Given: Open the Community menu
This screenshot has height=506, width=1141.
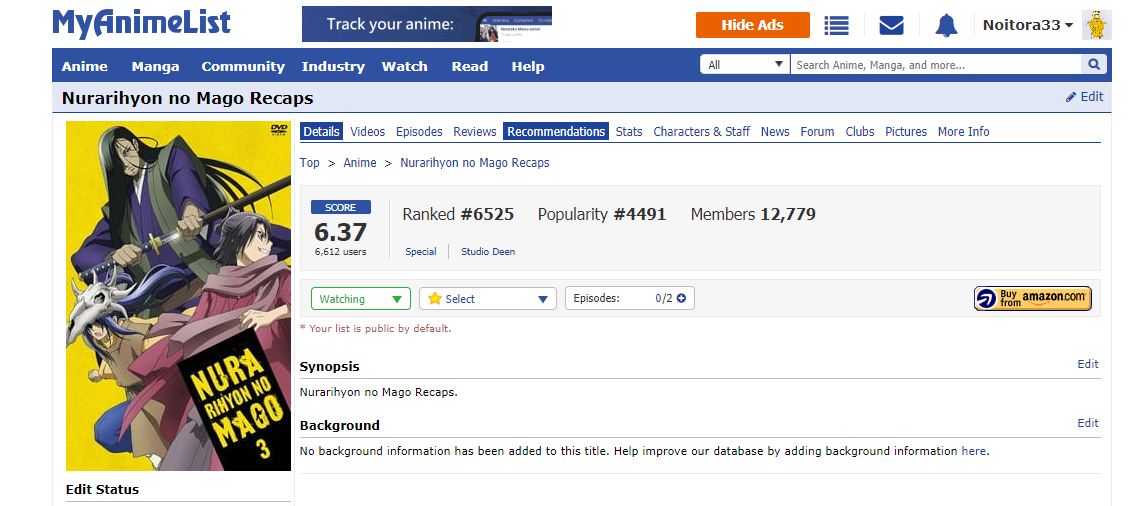Looking at the screenshot, I should [x=243, y=67].
